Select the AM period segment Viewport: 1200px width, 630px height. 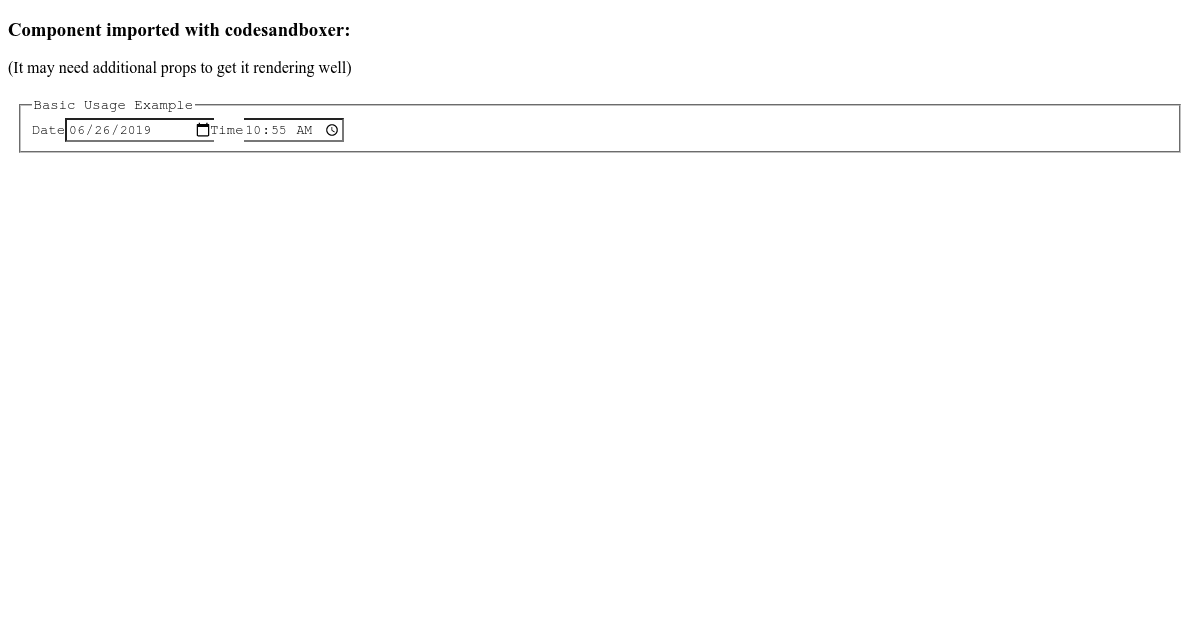tap(304, 130)
